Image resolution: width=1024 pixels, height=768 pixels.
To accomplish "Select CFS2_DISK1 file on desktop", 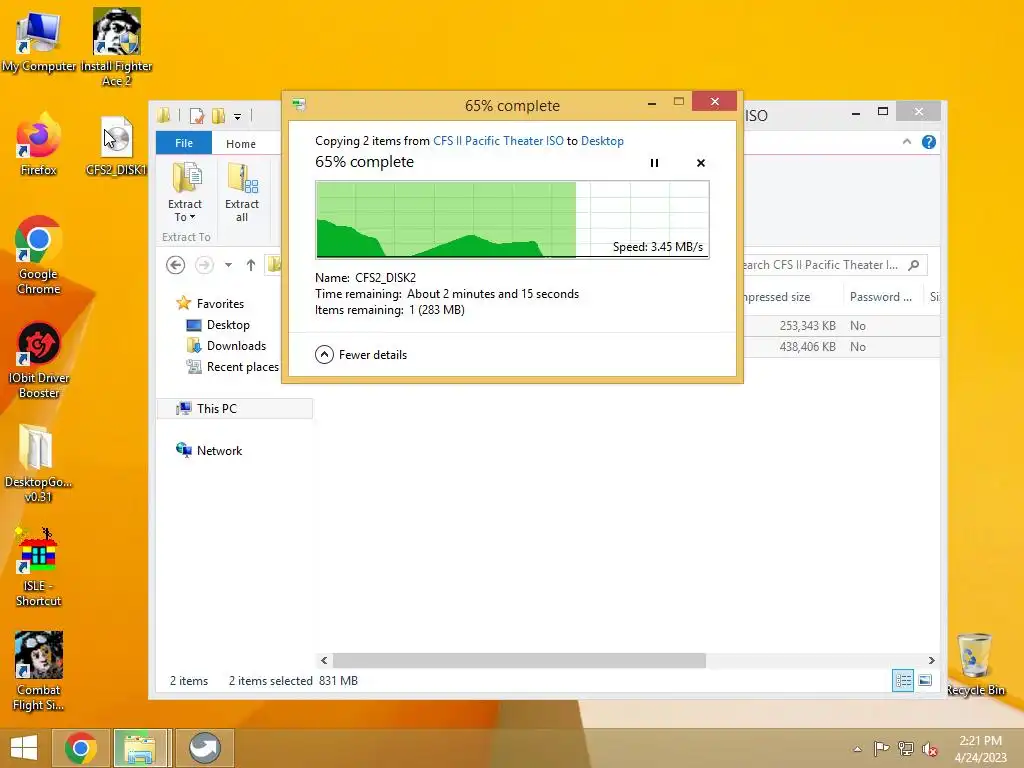I will [x=116, y=145].
